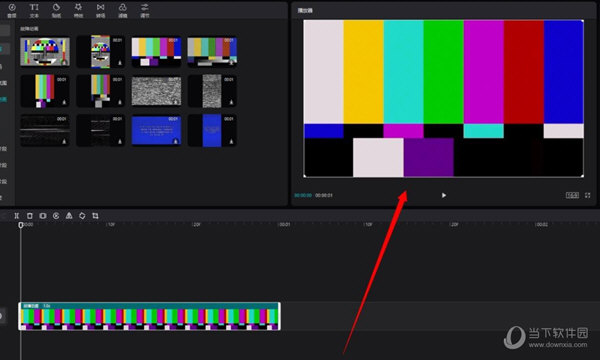Click the Crop icon in the timeline toolbar
The height and width of the screenshot is (360, 600).
click(95, 216)
